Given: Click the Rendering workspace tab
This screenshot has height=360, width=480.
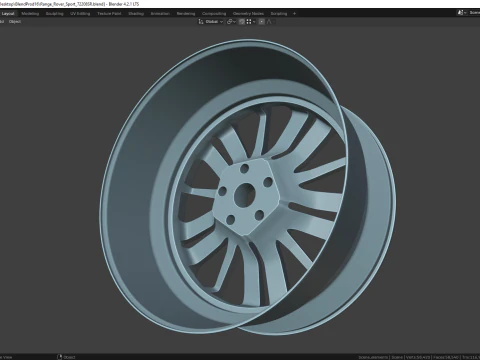Looking at the screenshot, I should [x=186, y=14].
